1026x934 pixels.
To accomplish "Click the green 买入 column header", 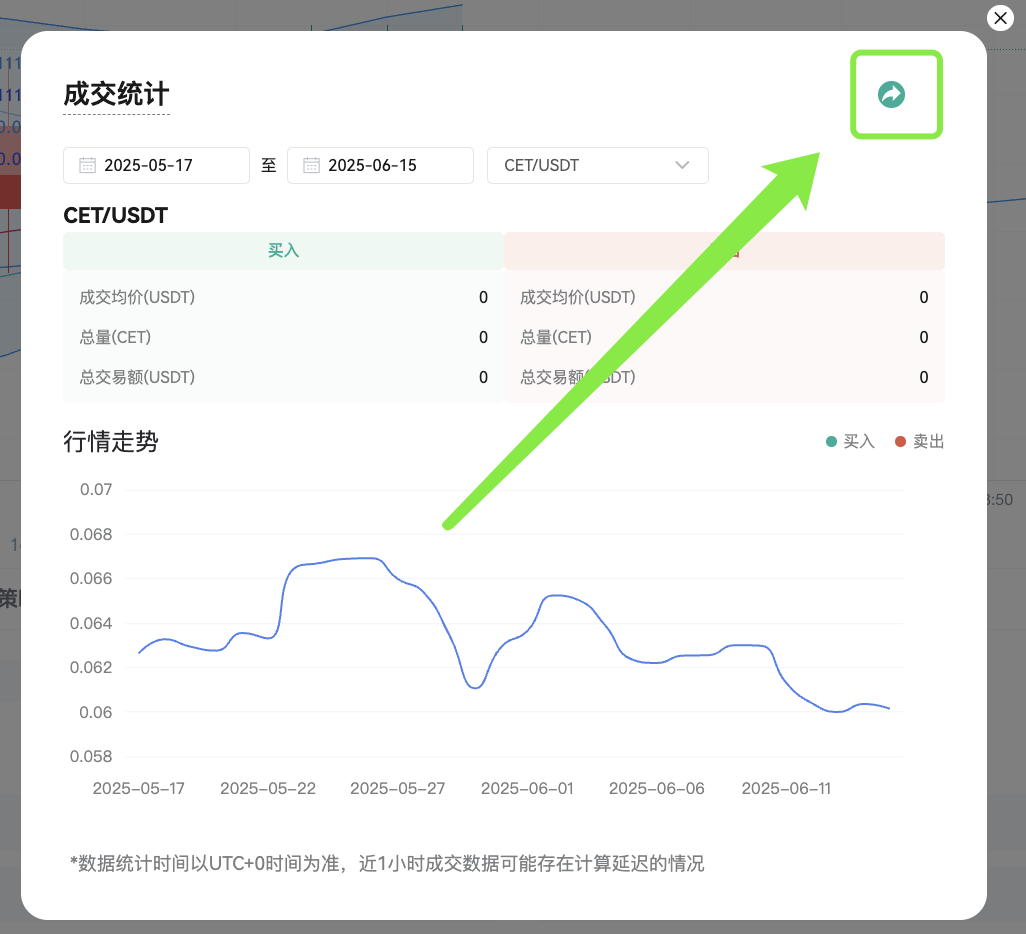I will (x=283, y=251).
